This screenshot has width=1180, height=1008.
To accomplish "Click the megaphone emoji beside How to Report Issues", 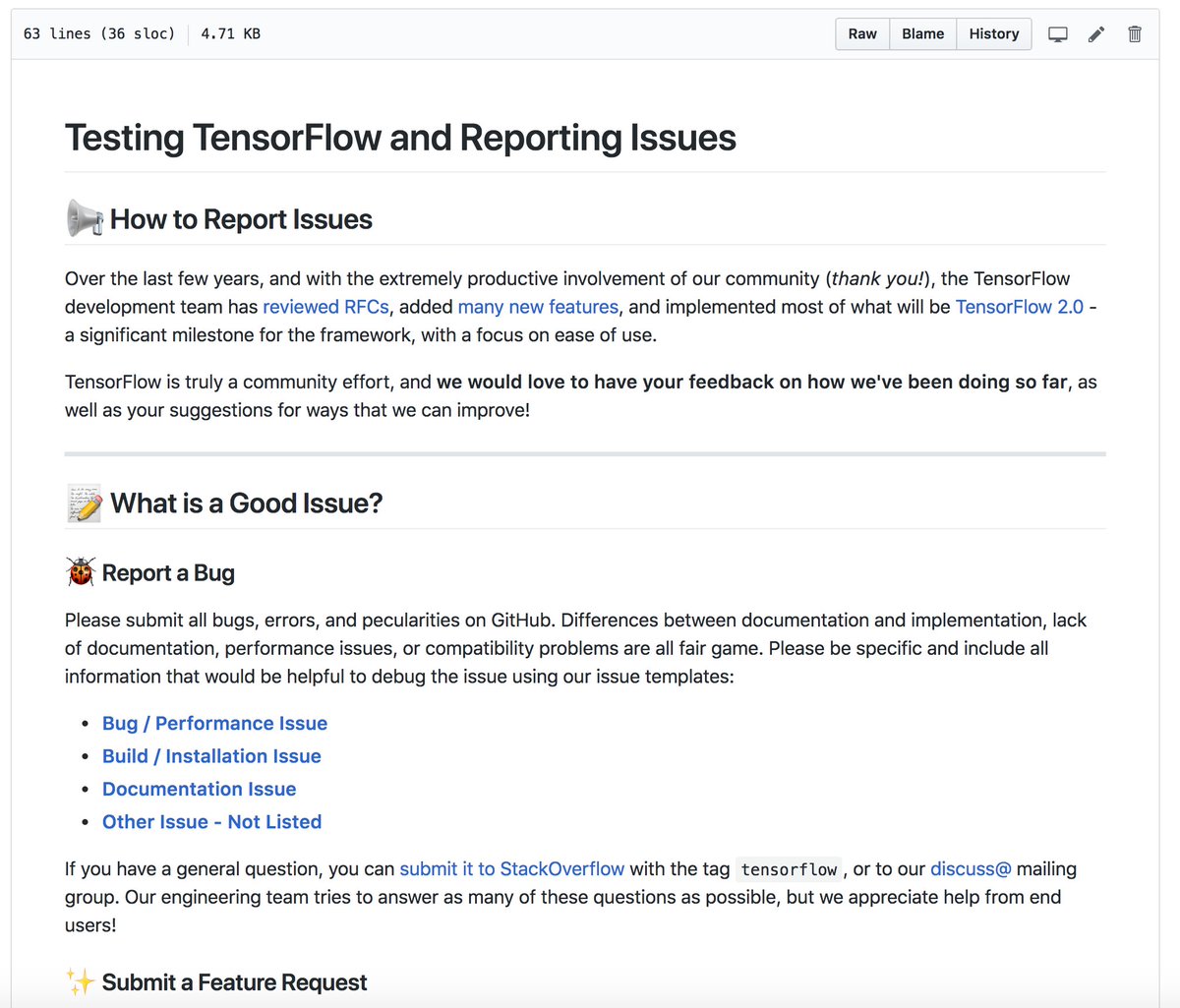I will click(x=85, y=218).
